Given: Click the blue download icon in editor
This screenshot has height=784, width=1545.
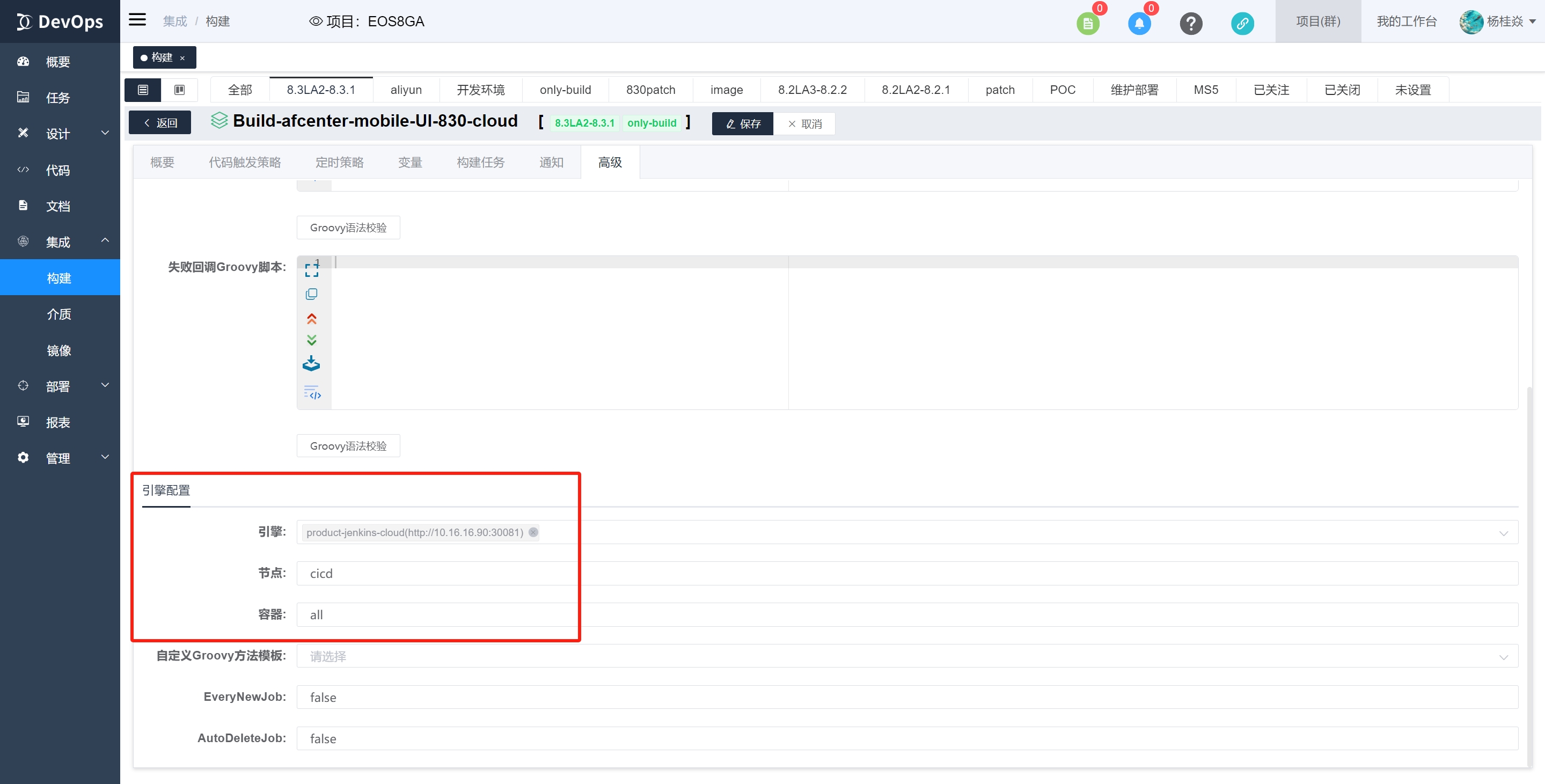Looking at the screenshot, I should click(311, 363).
